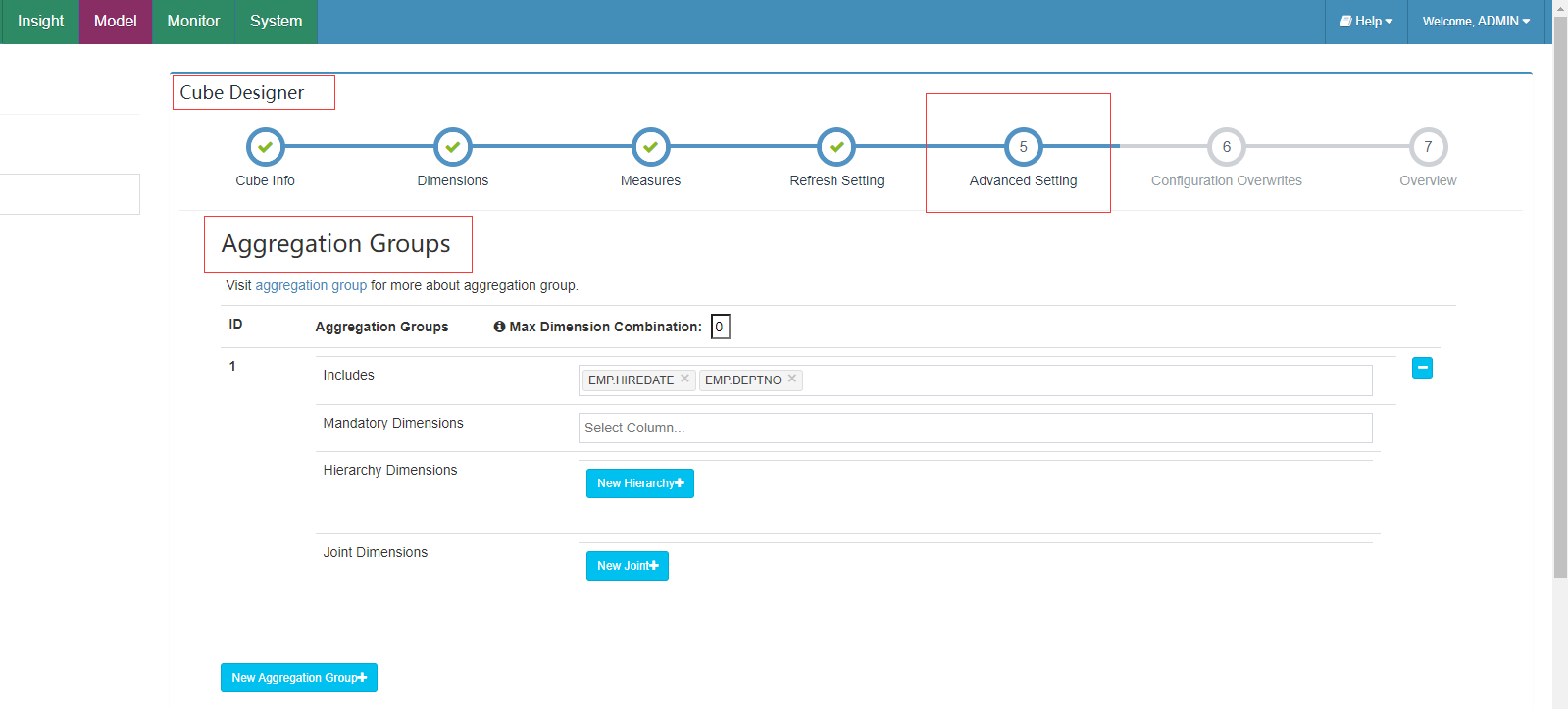Click the Cube Designer title
This screenshot has height=709, width=1568.
click(242, 92)
